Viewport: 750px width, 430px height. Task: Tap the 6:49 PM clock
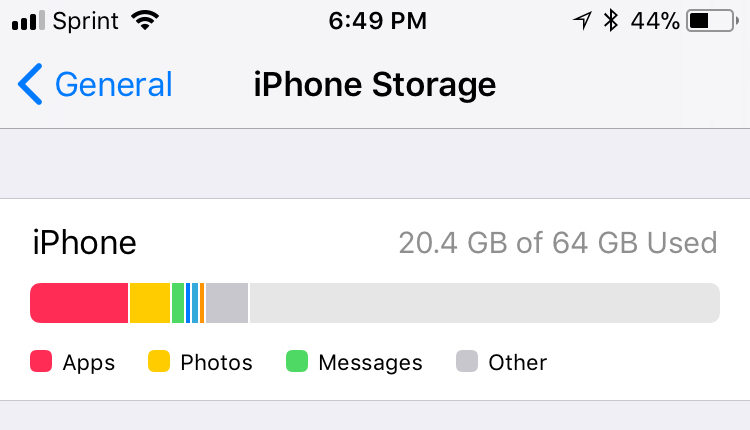tap(377, 21)
